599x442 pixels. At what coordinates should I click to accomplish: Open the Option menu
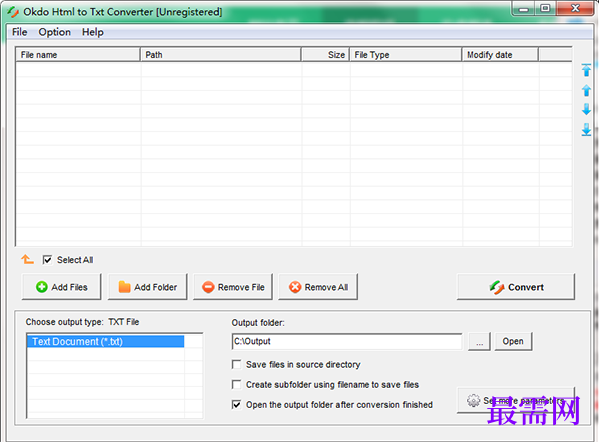[55, 32]
